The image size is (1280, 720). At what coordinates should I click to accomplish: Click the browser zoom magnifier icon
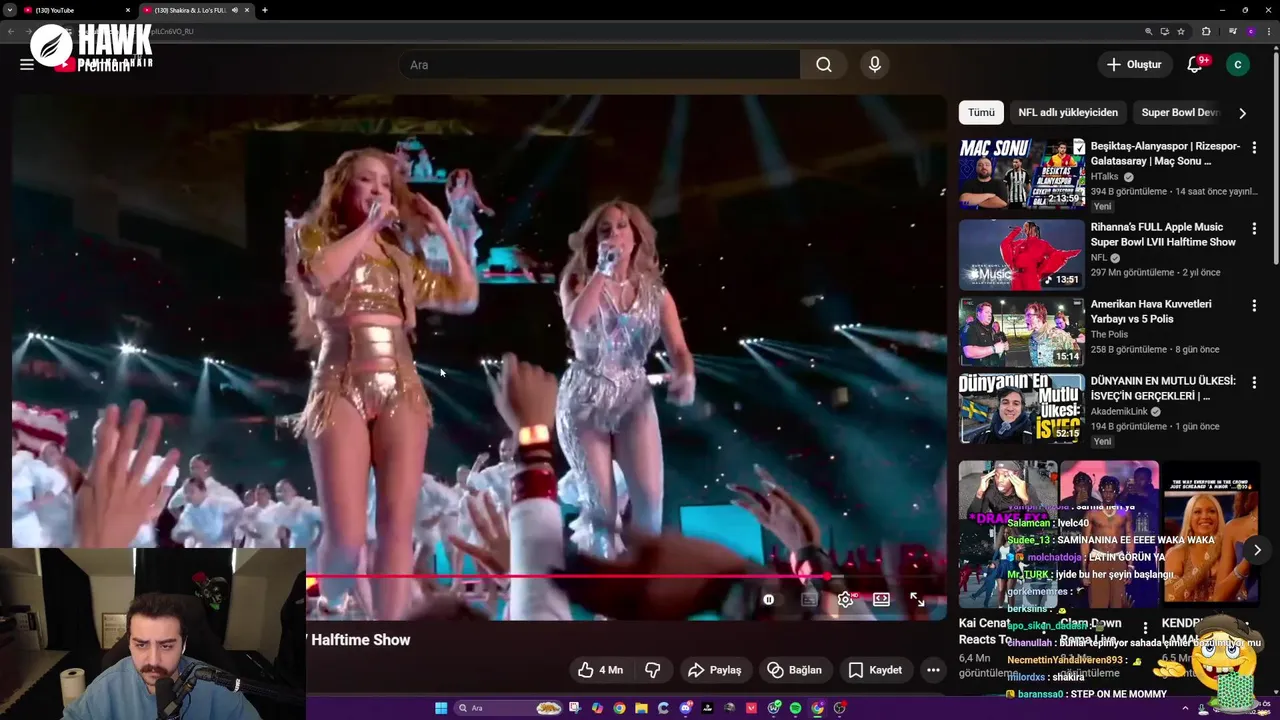pos(1149,31)
